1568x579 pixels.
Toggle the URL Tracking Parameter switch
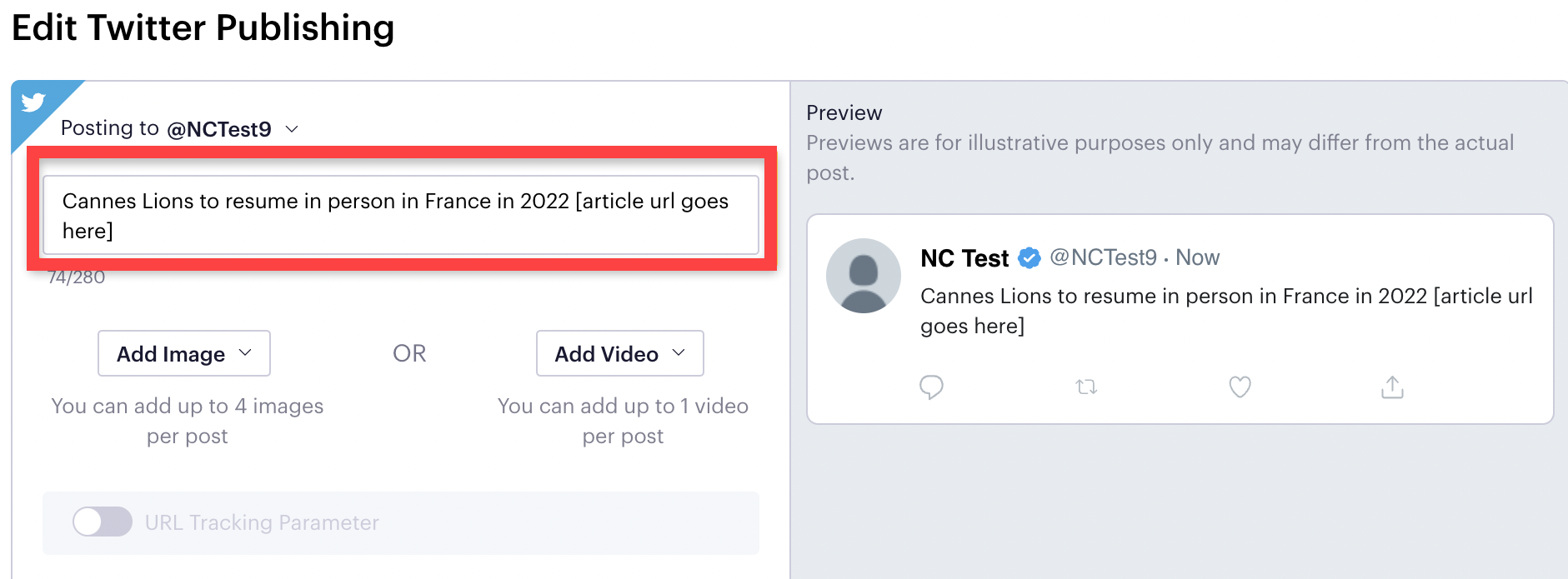[x=103, y=522]
